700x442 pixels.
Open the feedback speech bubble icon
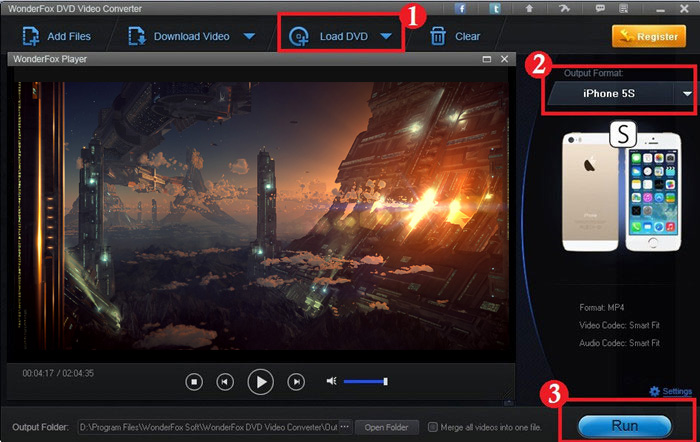tap(600, 8)
